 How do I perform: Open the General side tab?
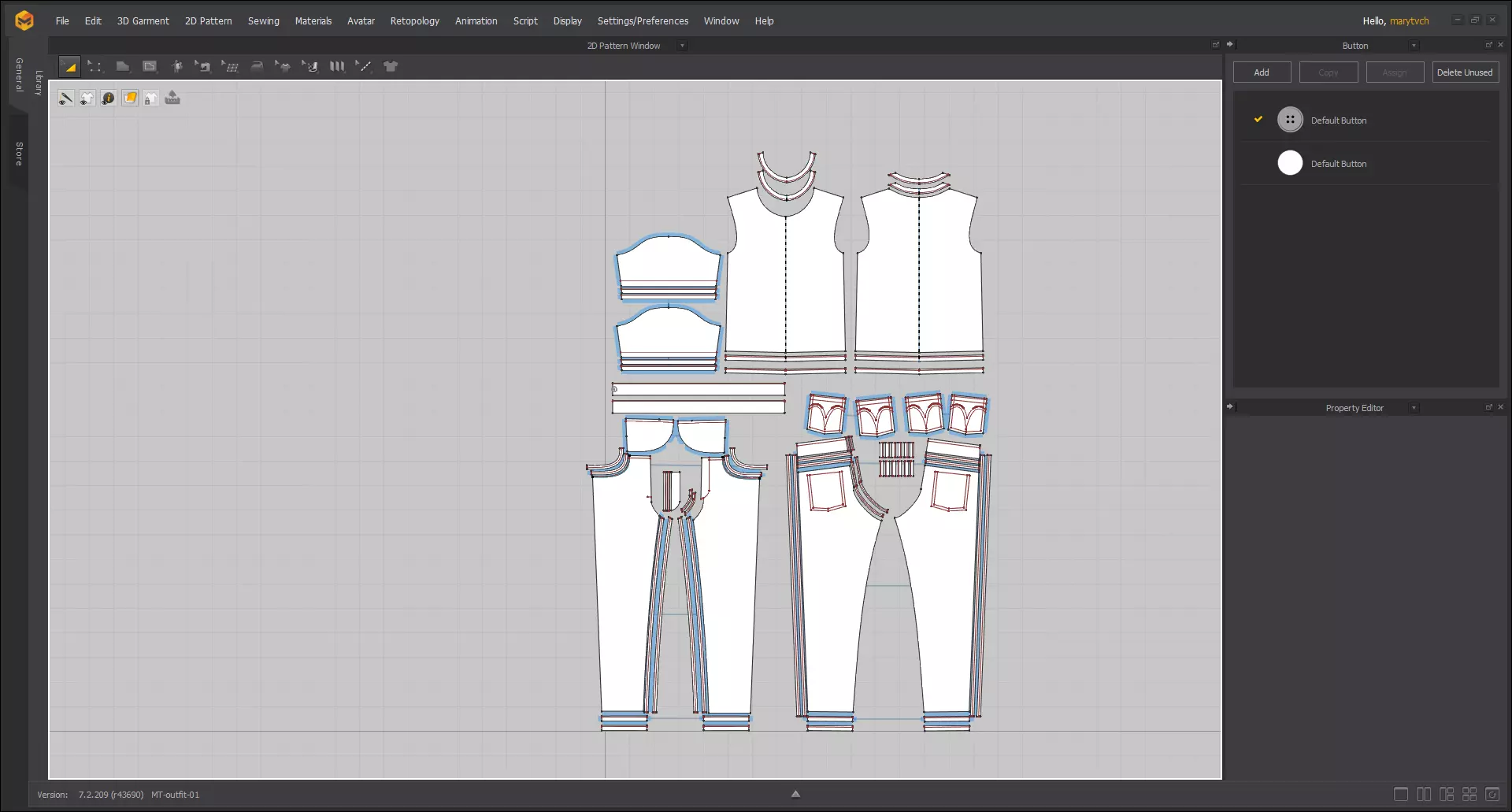click(x=19, y=75)
